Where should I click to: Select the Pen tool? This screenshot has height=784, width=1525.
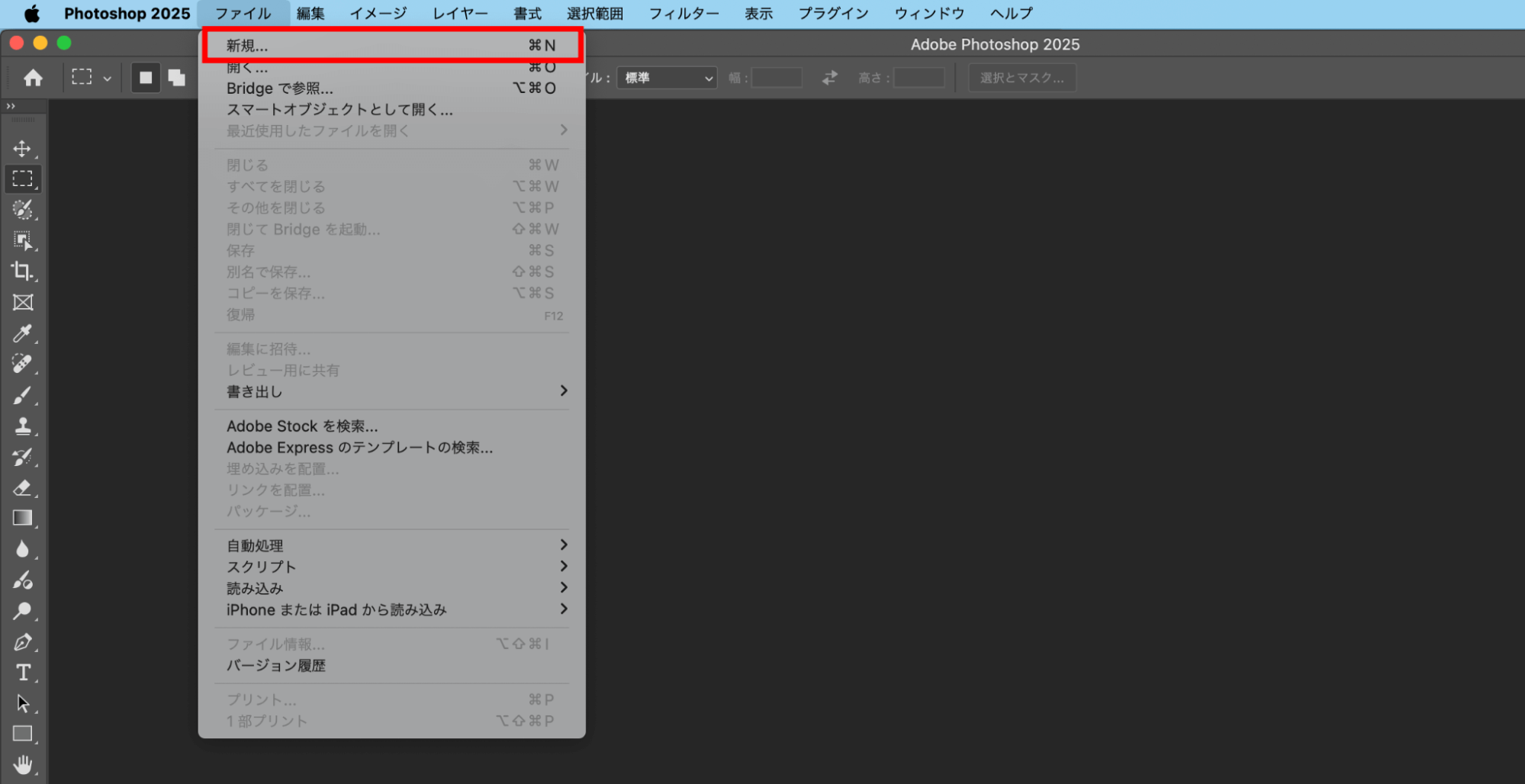point(22,642)
